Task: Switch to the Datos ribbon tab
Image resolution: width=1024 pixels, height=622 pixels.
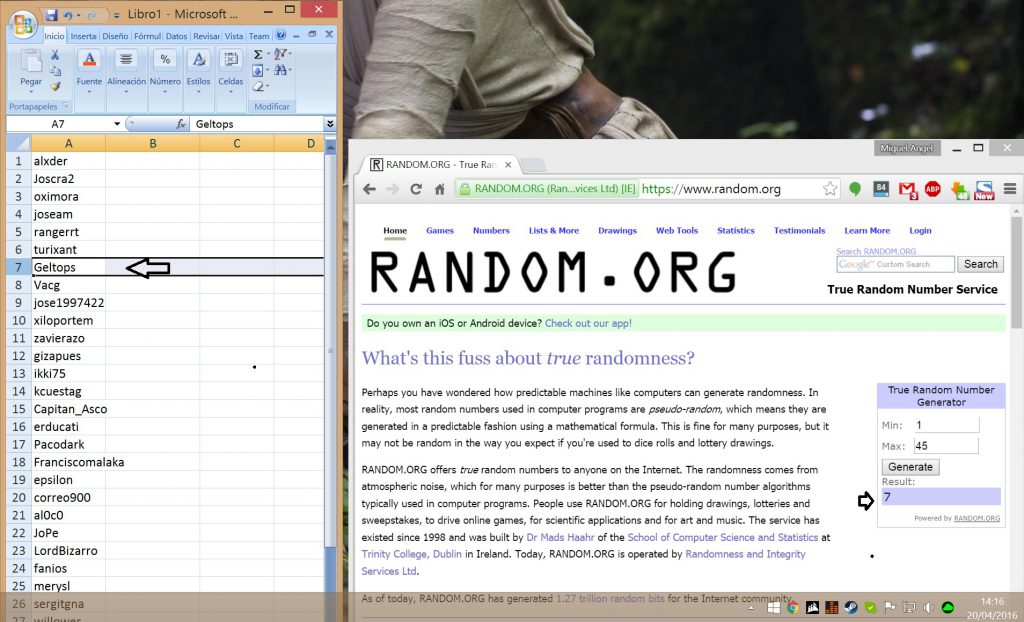Action: 176,36
